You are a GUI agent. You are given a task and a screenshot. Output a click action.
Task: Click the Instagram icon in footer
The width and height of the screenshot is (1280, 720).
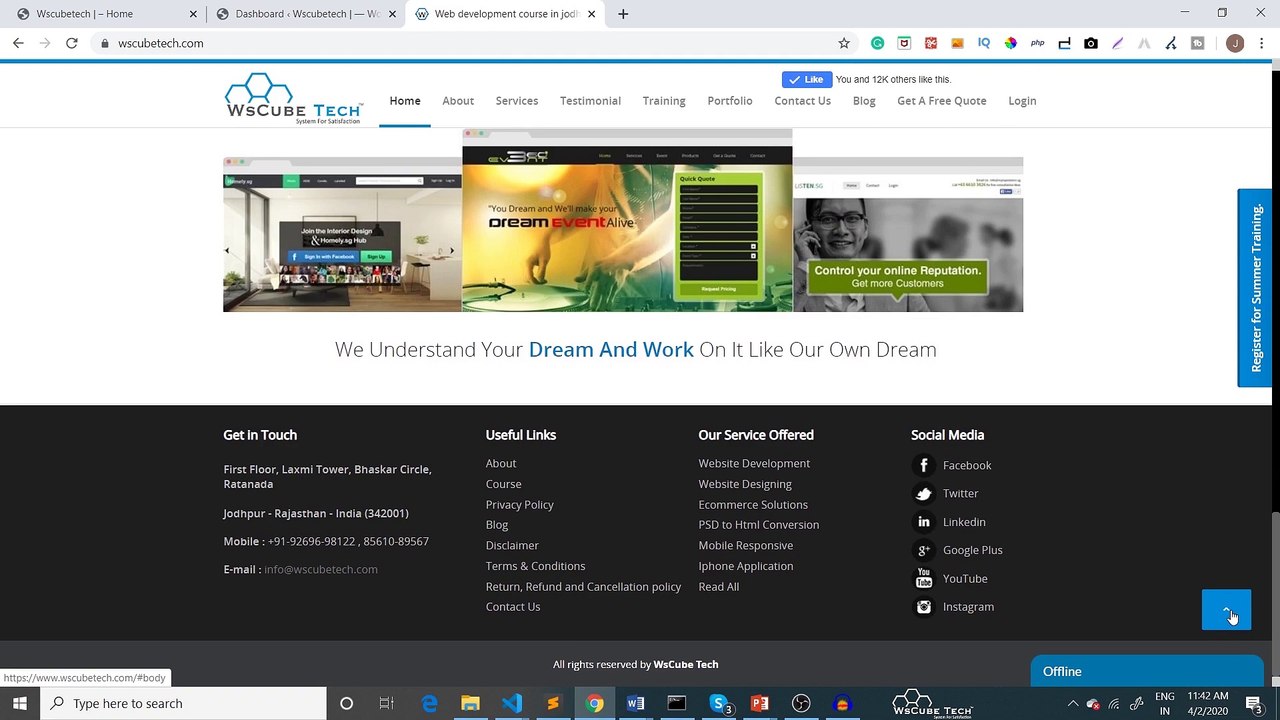pos(924,607)
